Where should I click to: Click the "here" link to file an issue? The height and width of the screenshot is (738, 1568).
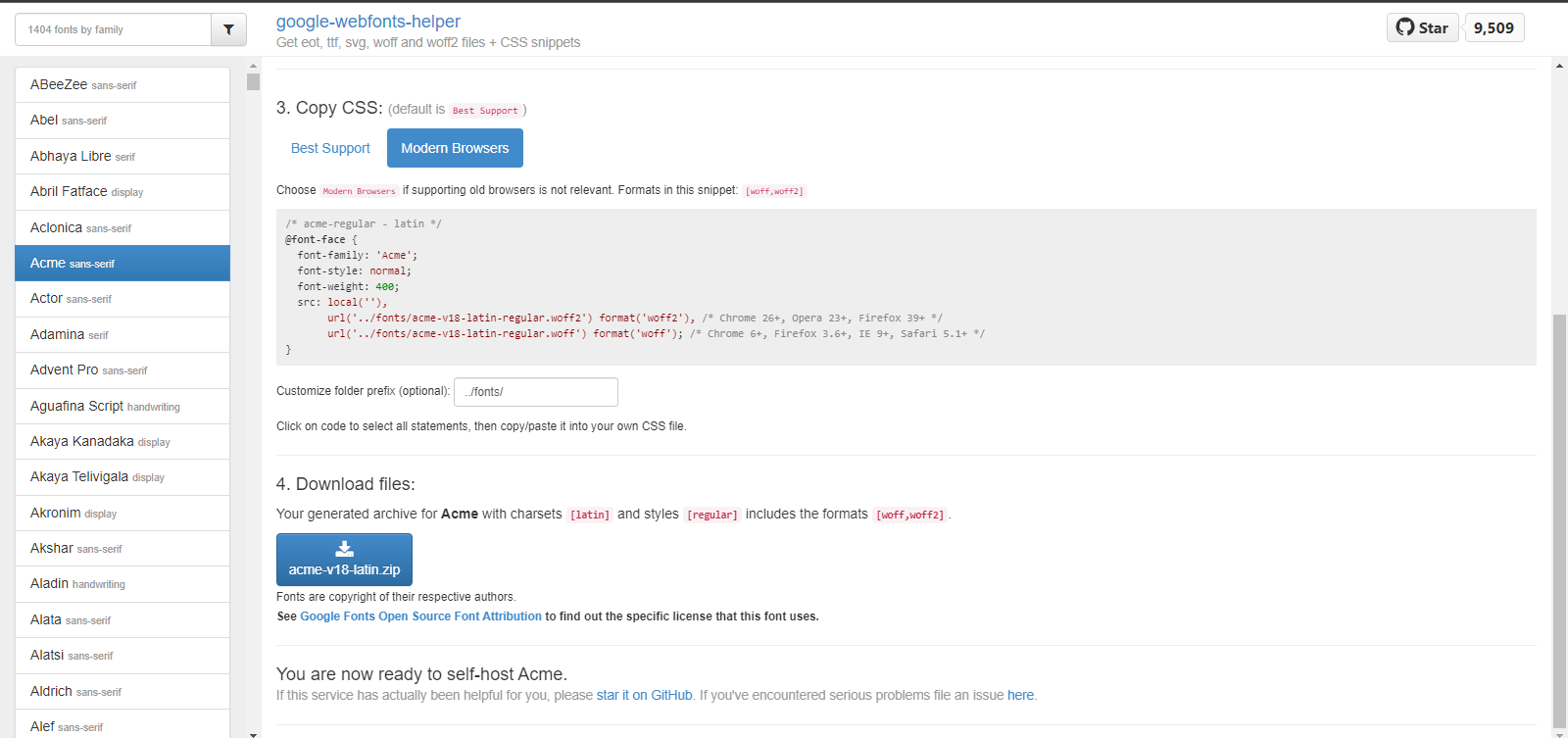(1020, 695)
